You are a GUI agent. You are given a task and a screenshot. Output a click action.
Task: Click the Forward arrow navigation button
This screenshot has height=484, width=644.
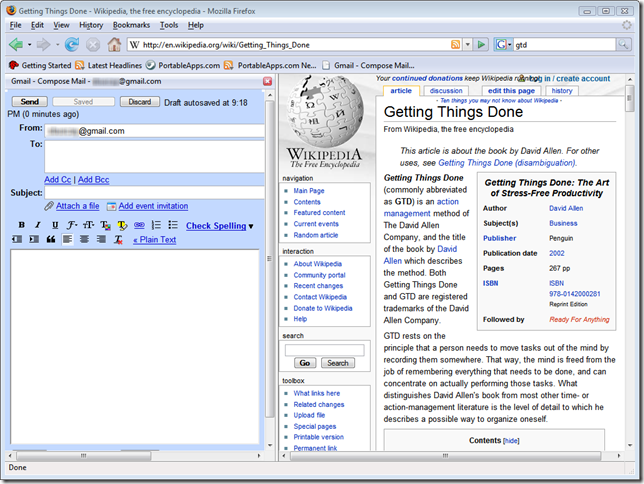[43, 44]
